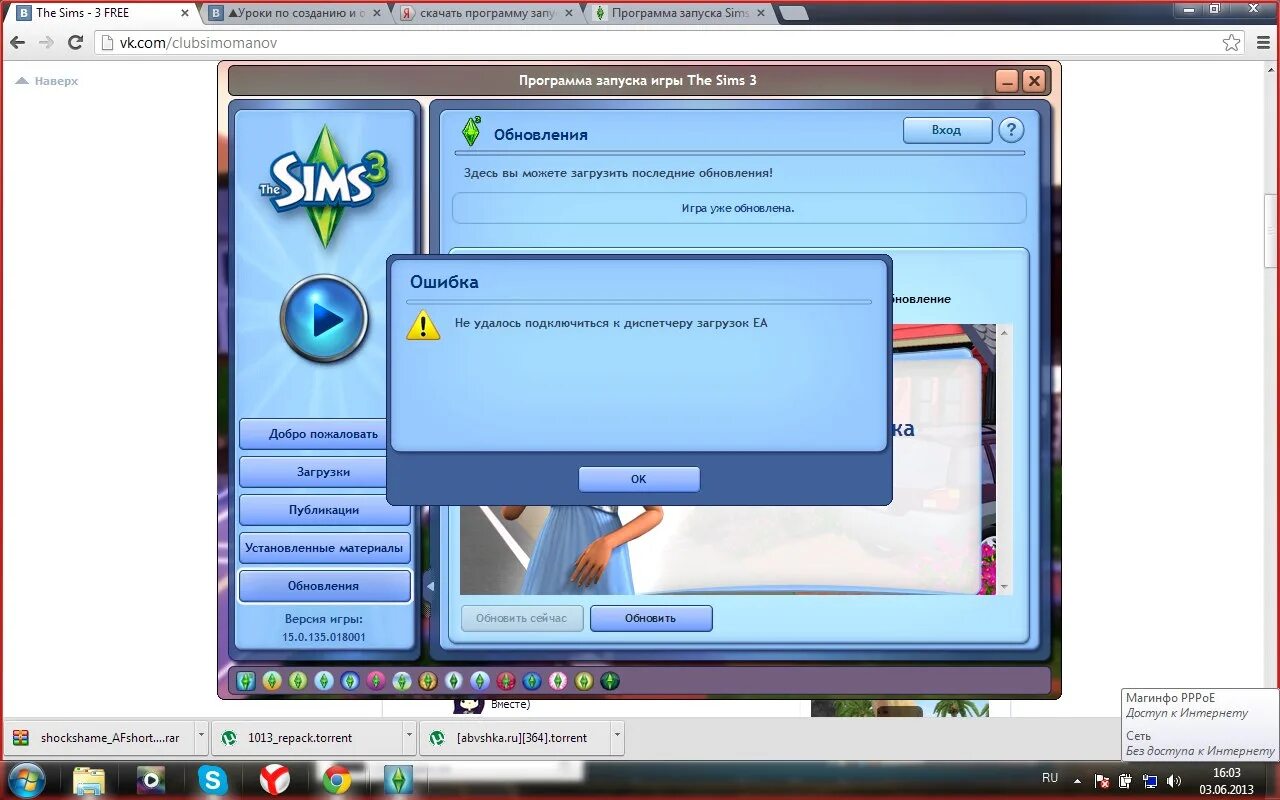Viewport: 1280px width, 800px height.
Task: Reload the vk.com page
Action: pos(75,43)
